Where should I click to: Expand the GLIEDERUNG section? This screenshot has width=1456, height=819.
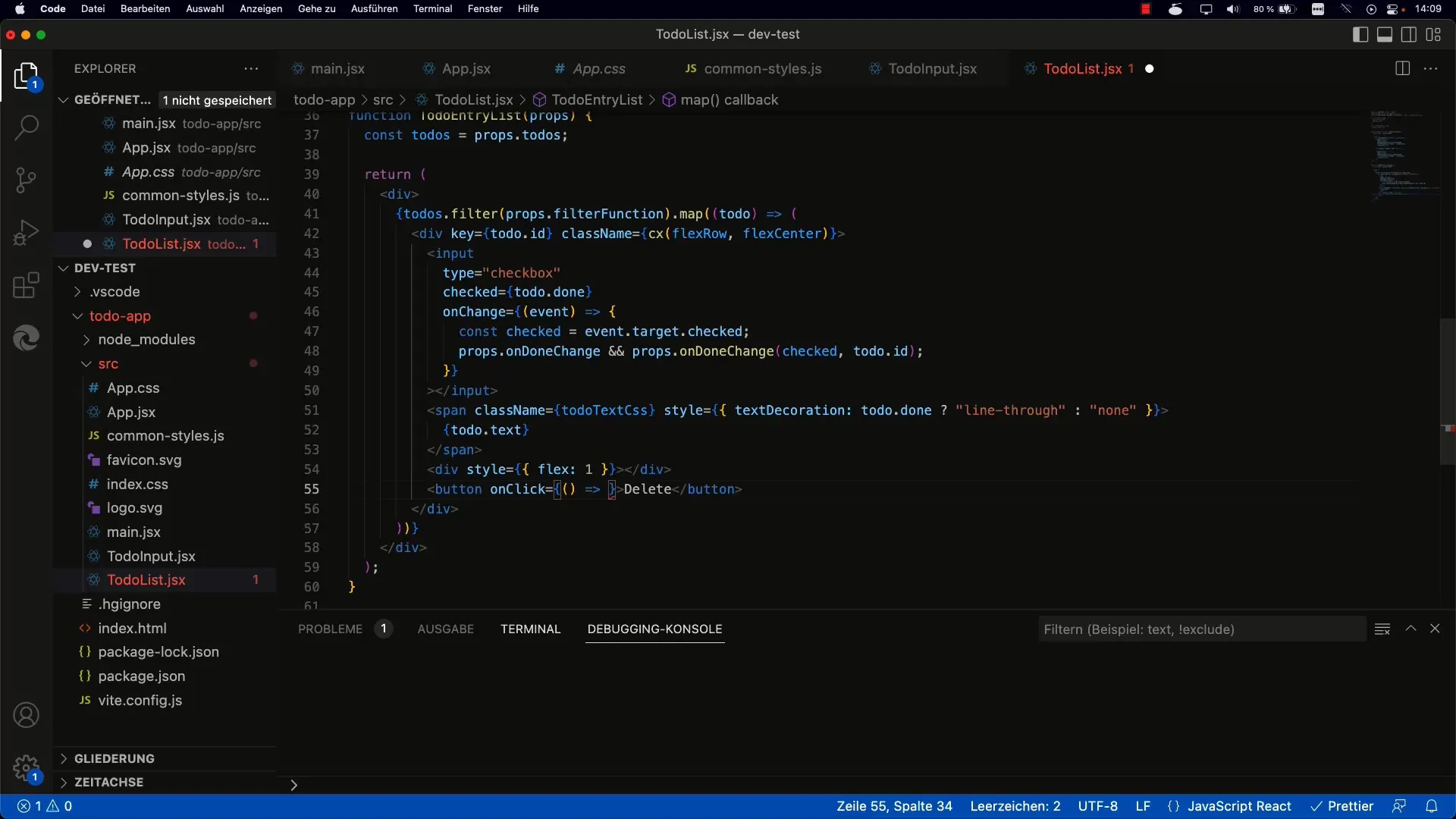point(64,758)
